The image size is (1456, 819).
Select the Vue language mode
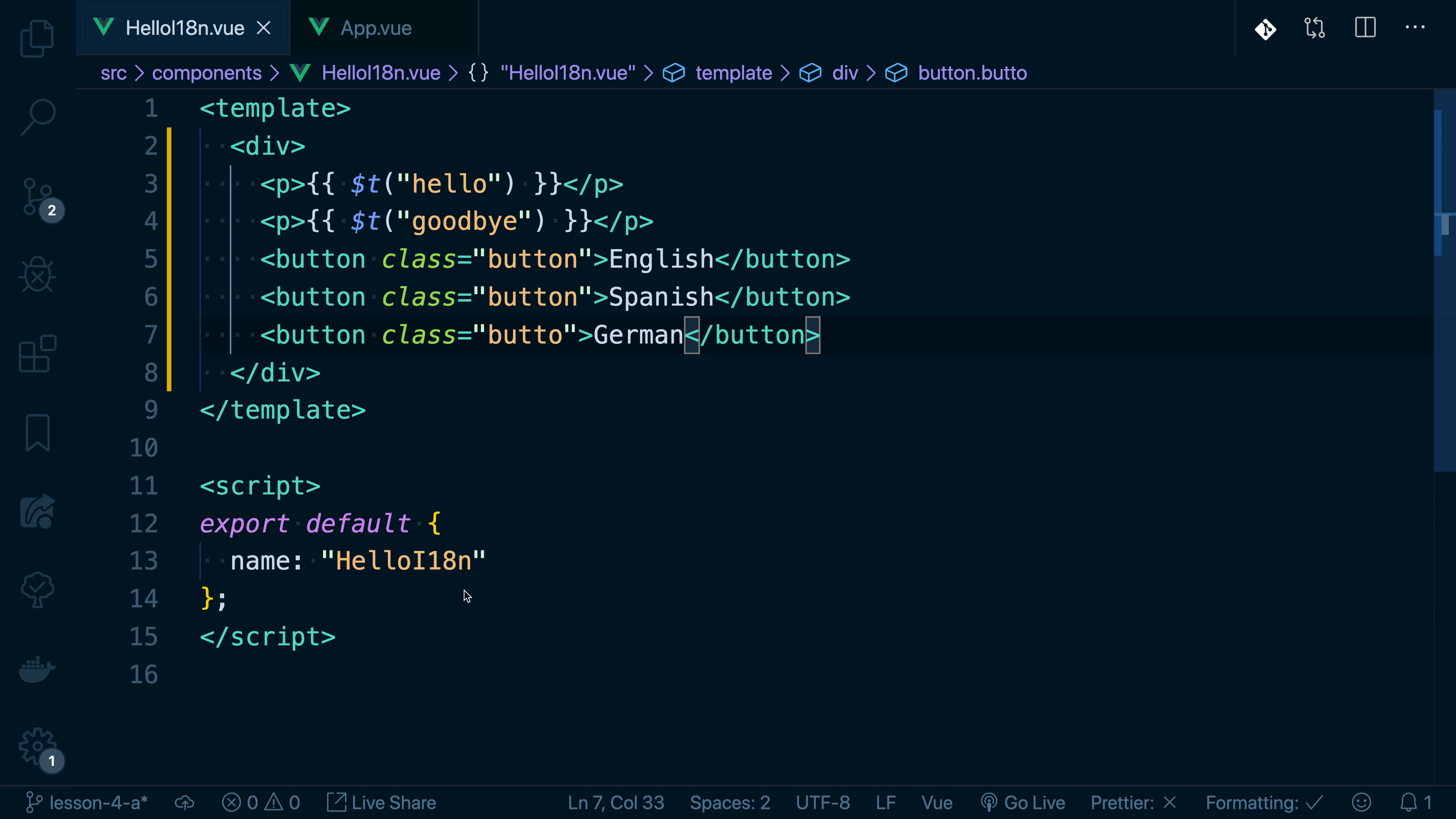(x=937, y=803)
